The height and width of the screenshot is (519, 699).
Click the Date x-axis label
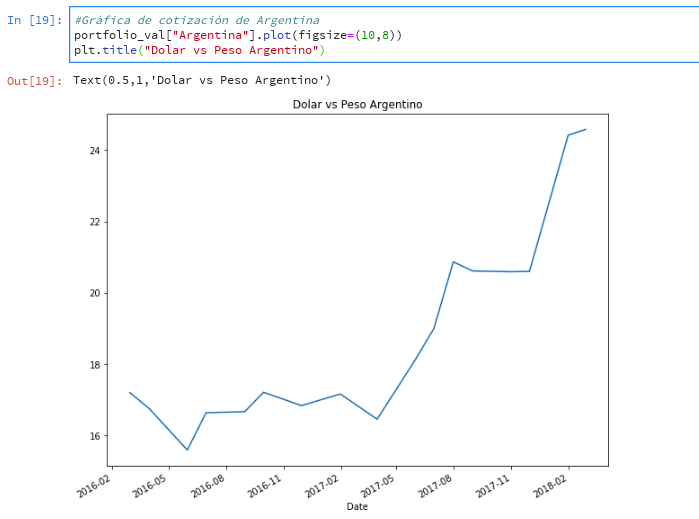357,507
